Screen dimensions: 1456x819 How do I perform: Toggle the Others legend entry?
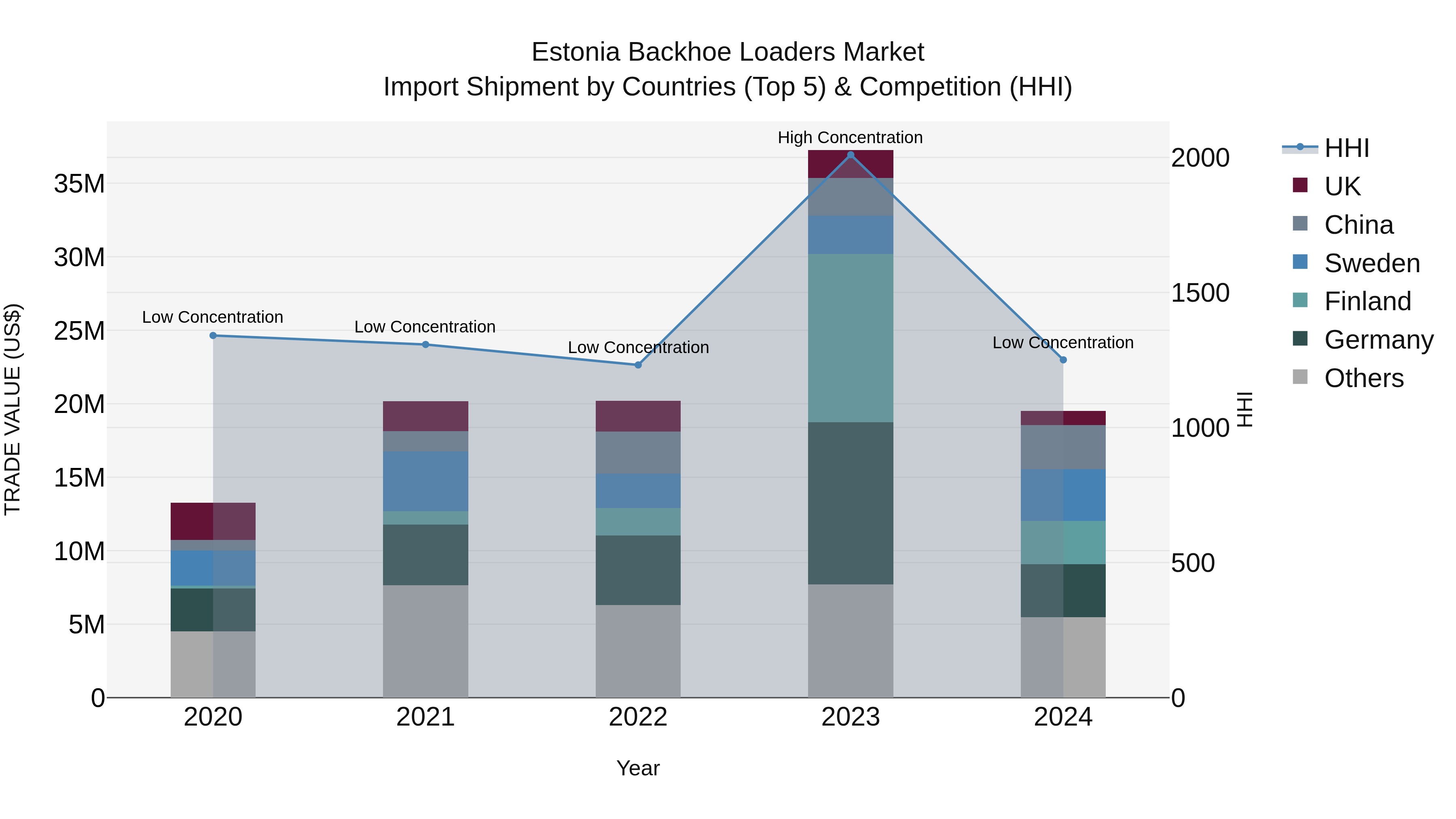[1348, 378]
